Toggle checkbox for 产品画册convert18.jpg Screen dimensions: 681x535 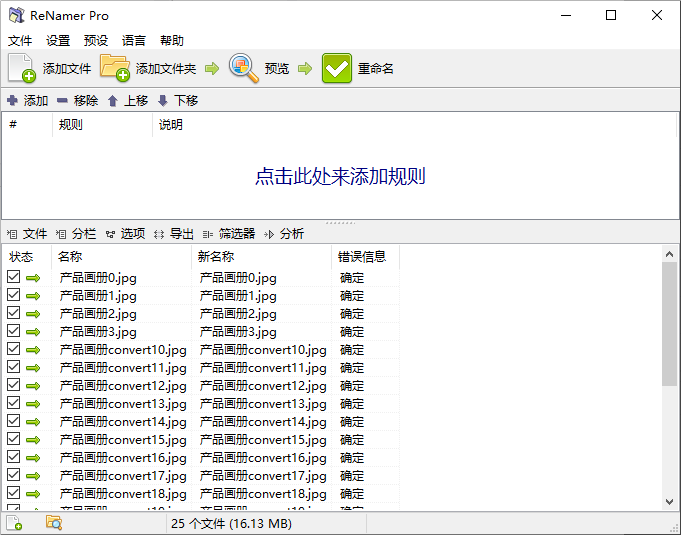click(13, 492)
